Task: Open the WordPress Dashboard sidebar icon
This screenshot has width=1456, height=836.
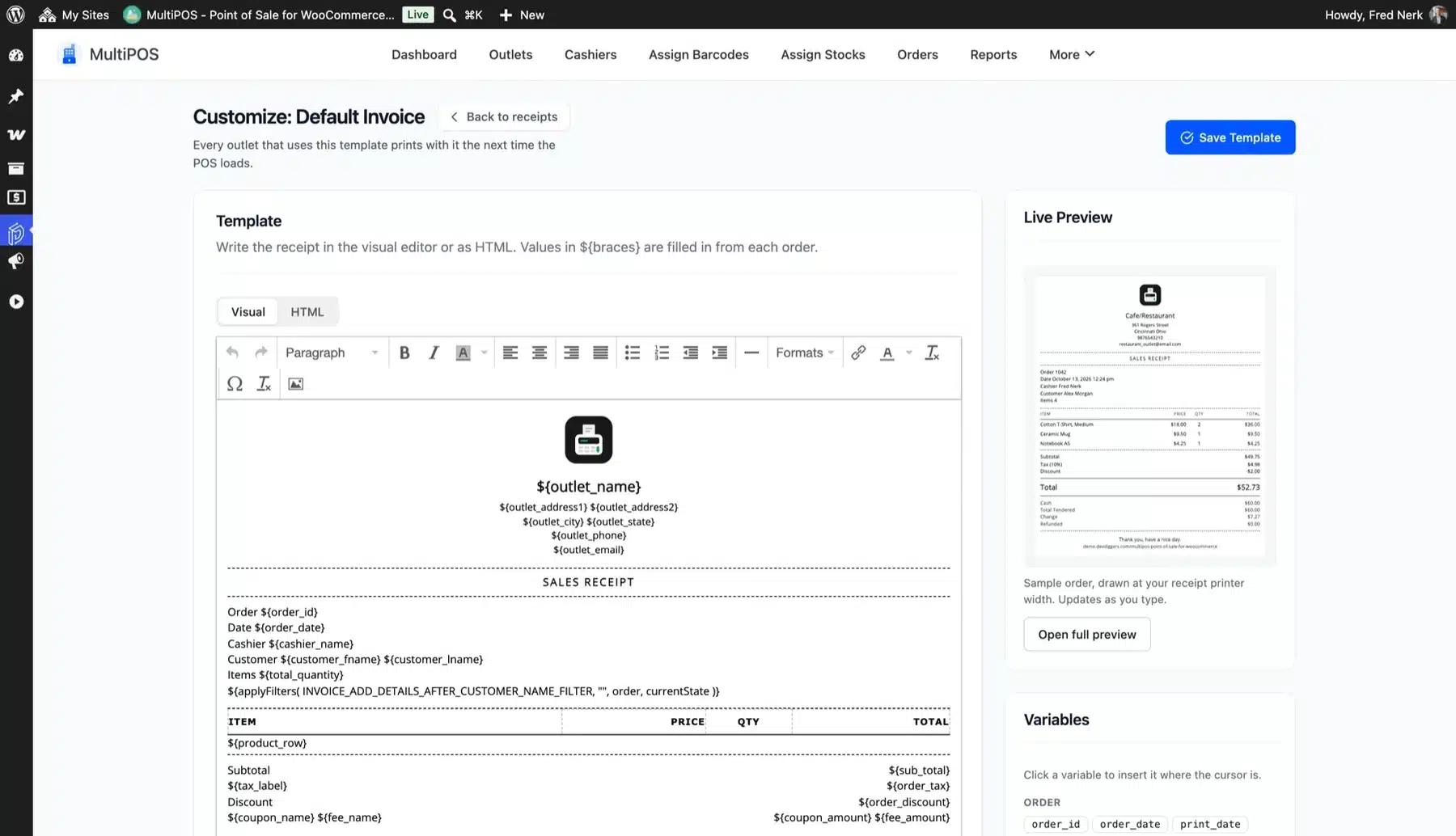Action: 16,56
